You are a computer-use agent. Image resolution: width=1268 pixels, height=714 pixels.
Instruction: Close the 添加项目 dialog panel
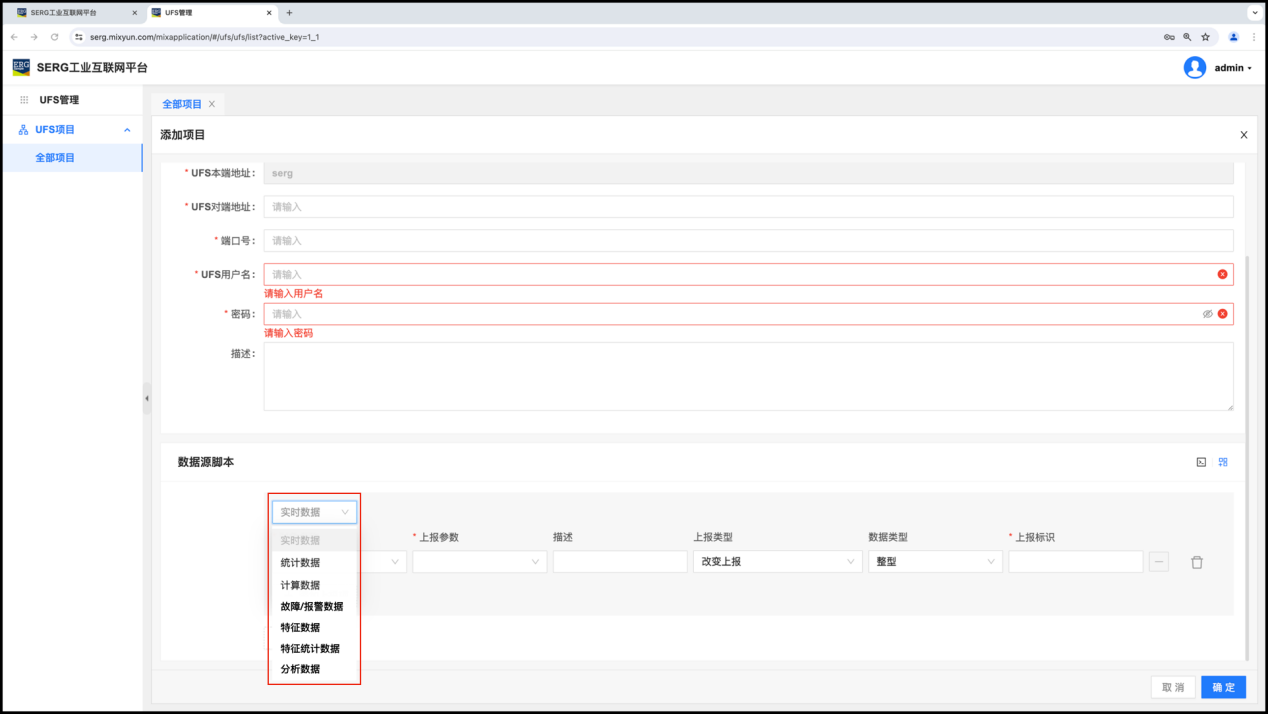1243,135
